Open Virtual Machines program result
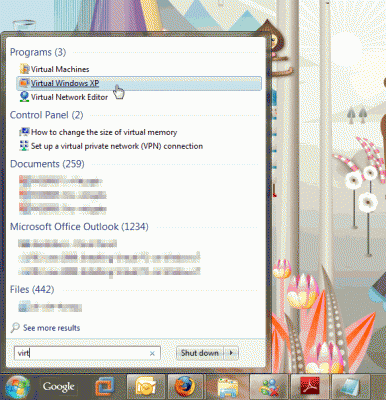Viewport: 386px width, 400px height. [x=60, y=69]
